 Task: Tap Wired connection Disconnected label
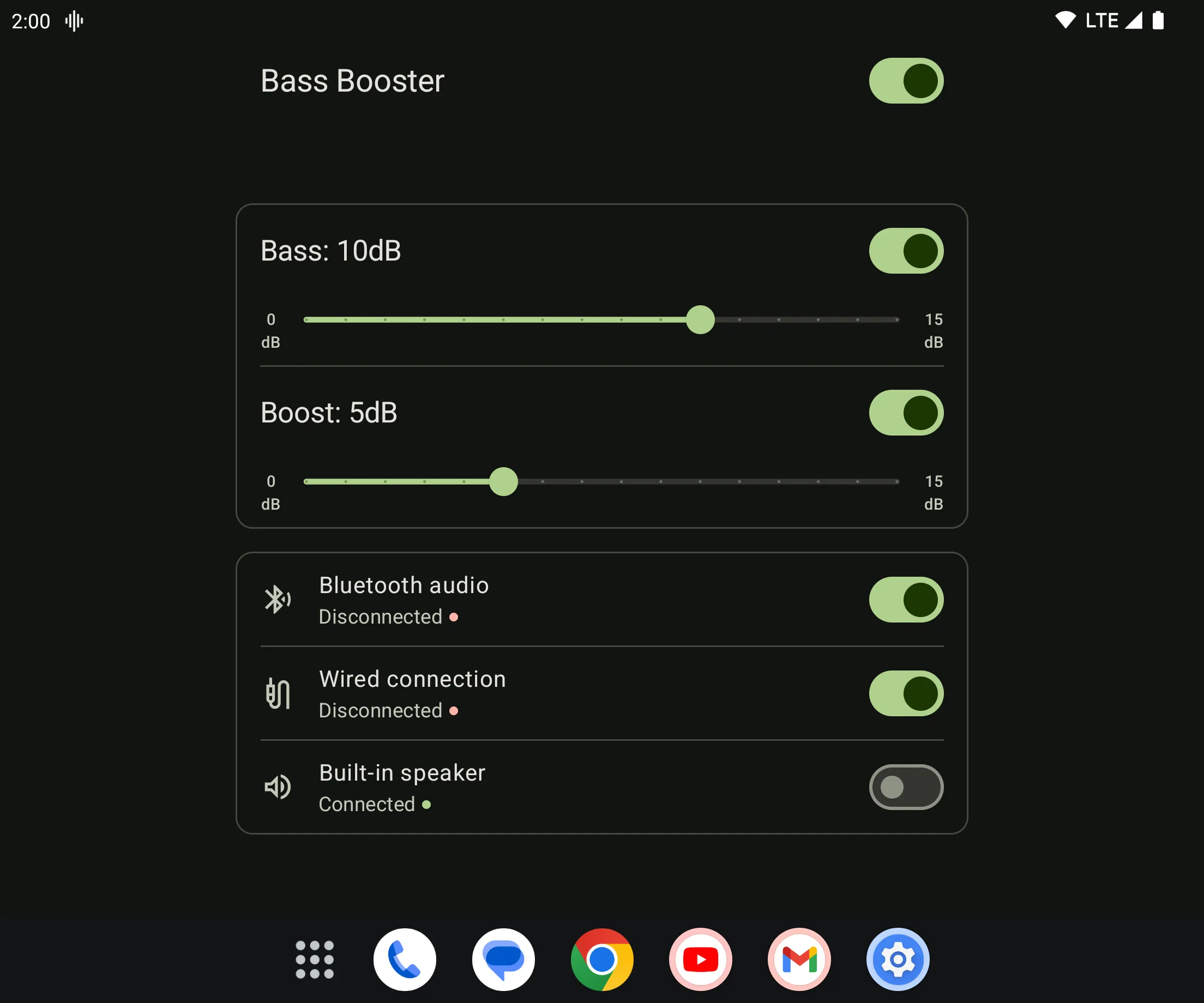[412, 693]
